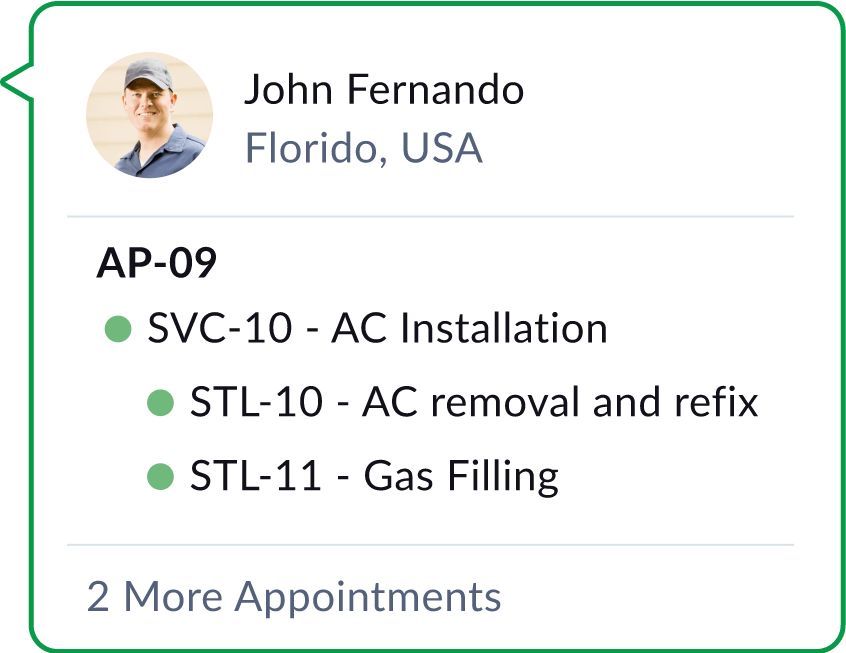
Task: Open the AP-09 appointment heading
Action: 156,265
